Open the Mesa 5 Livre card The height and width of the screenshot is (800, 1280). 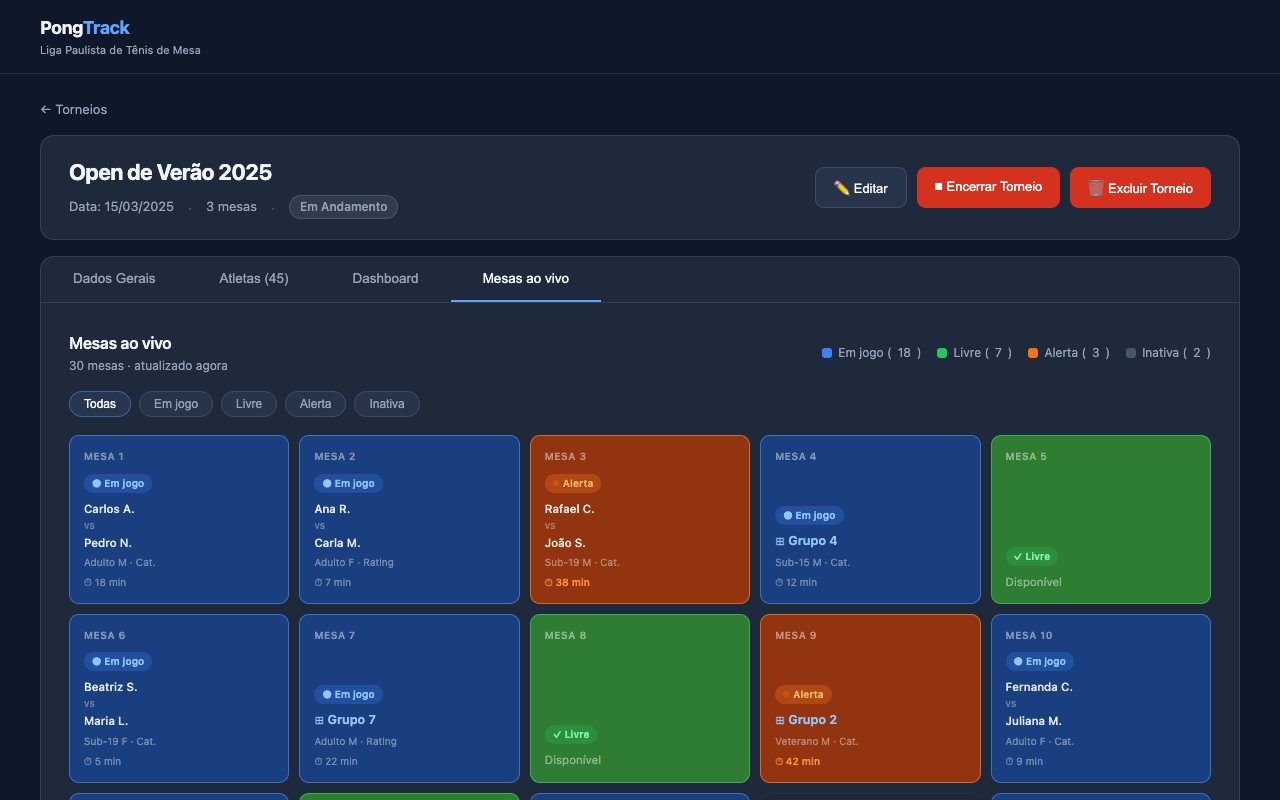[1101, 519]
